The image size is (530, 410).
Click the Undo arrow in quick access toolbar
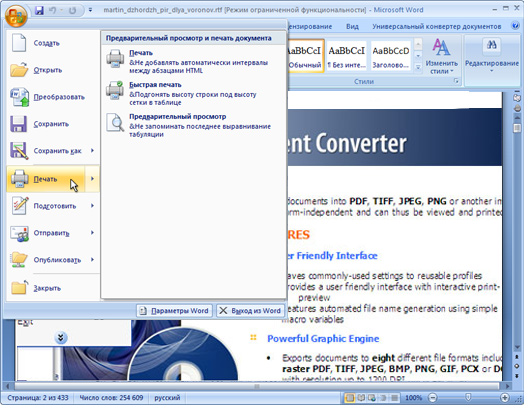pyautogui.click(x=52, y=10)
